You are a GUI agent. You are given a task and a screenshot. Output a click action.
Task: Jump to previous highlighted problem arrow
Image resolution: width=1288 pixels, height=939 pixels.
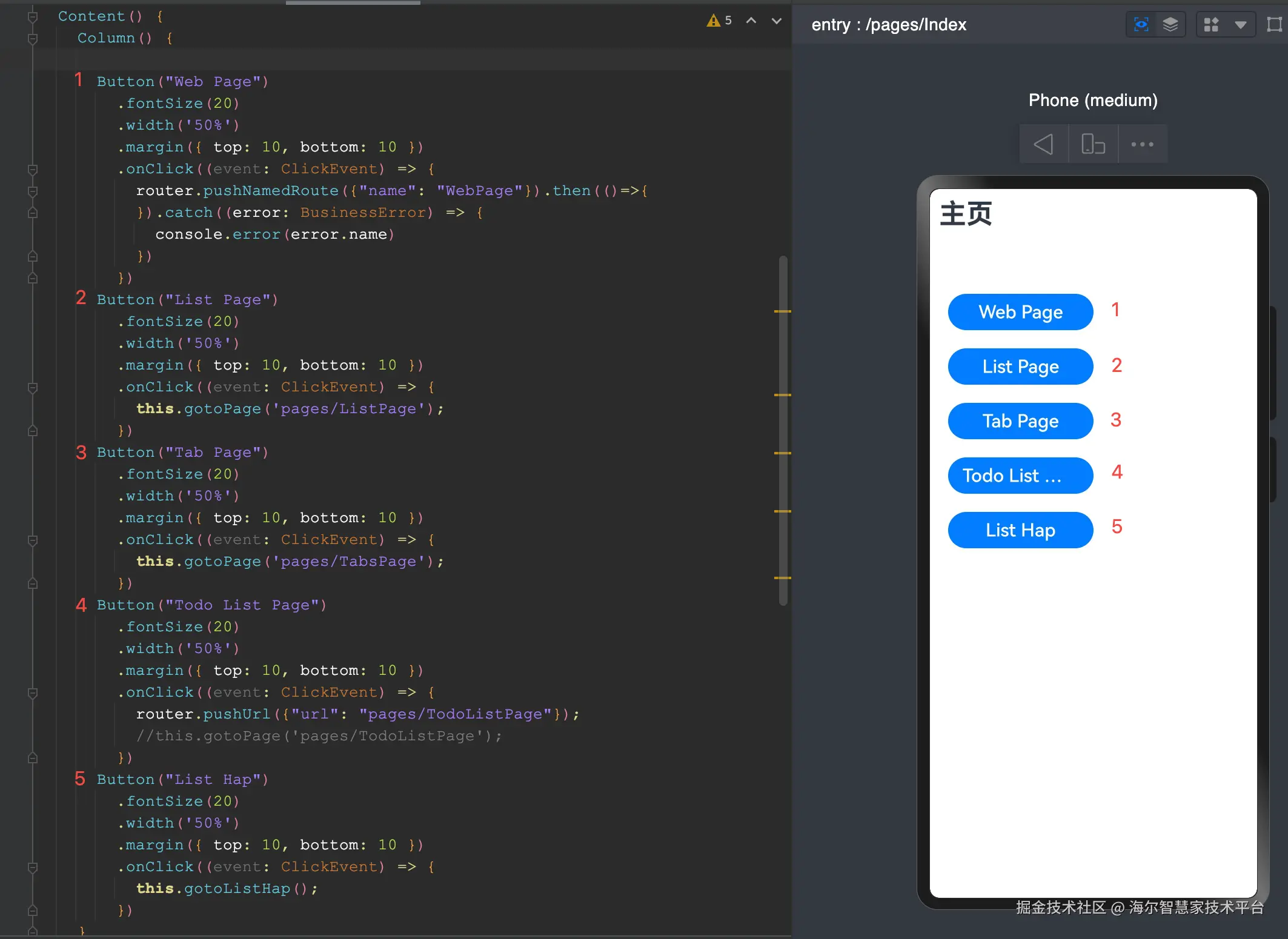(751, 21)
